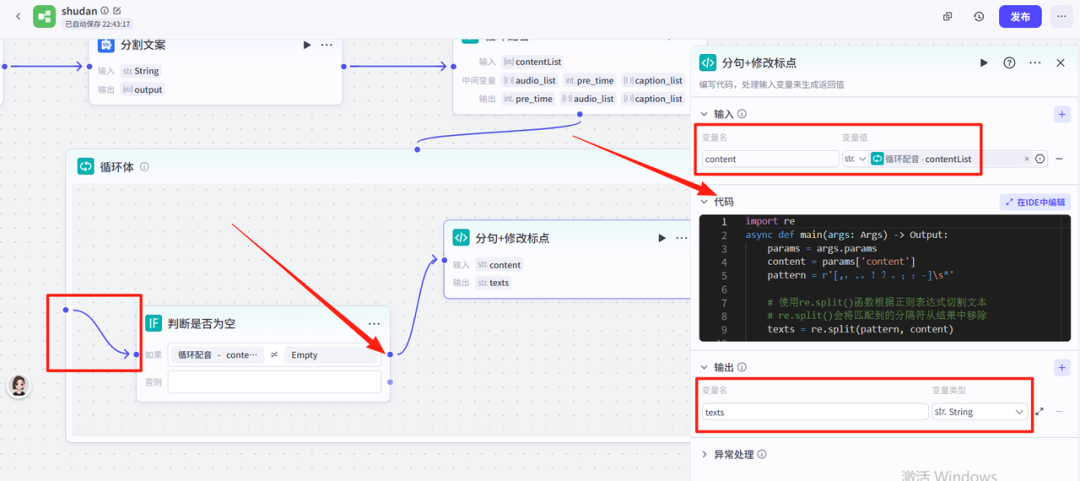Click the info icon beside shudan title
Screen dimensions: 1080x481
(x=105, y=10)
